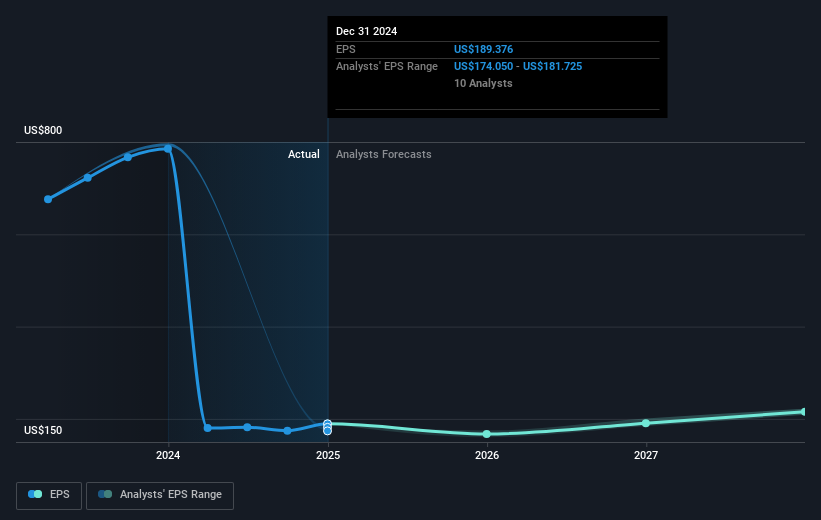
Task: Click the first EPS data point on left
Action: [48, 199]
